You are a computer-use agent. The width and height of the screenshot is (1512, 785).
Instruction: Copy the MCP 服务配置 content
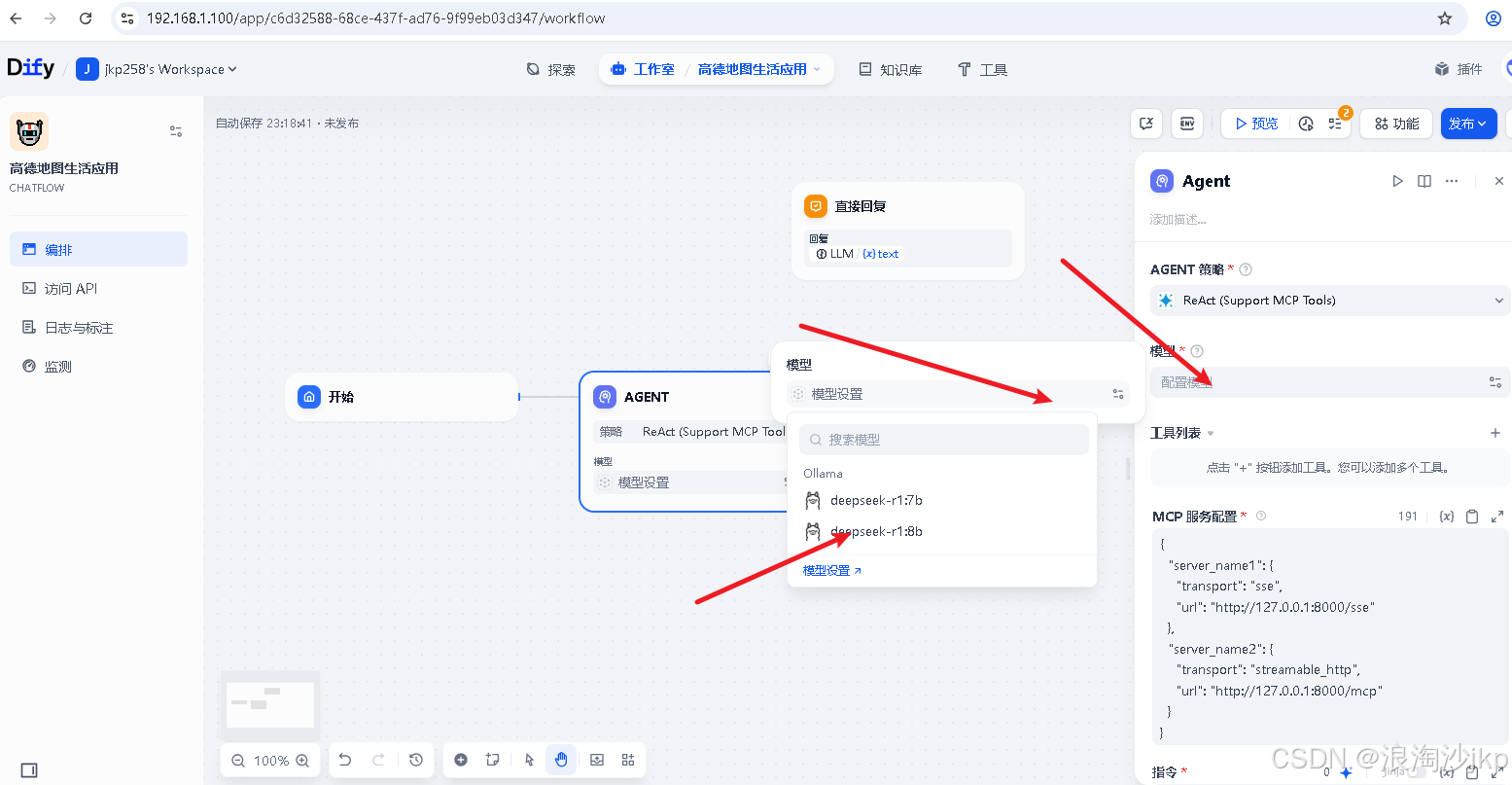tap(1472, 517)
